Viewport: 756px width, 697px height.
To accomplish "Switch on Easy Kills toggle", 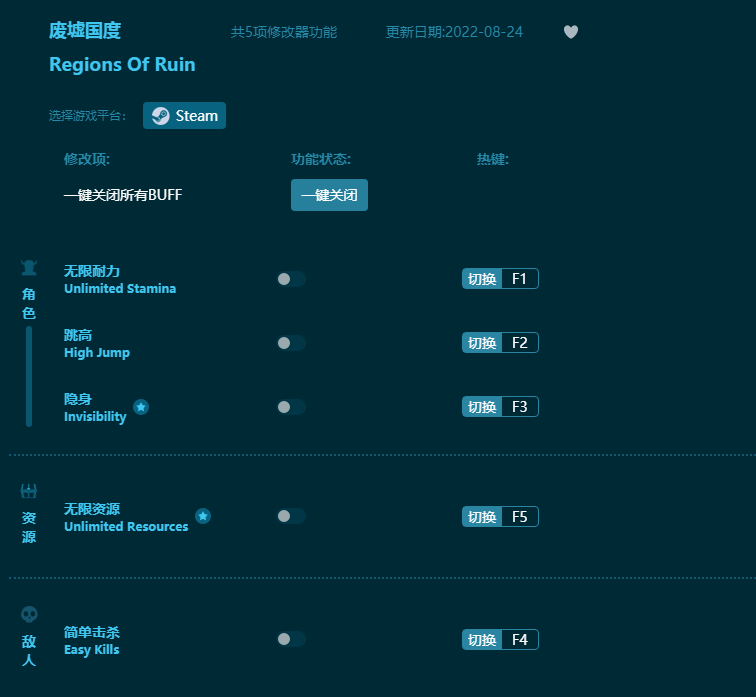I will click(291, 639).
